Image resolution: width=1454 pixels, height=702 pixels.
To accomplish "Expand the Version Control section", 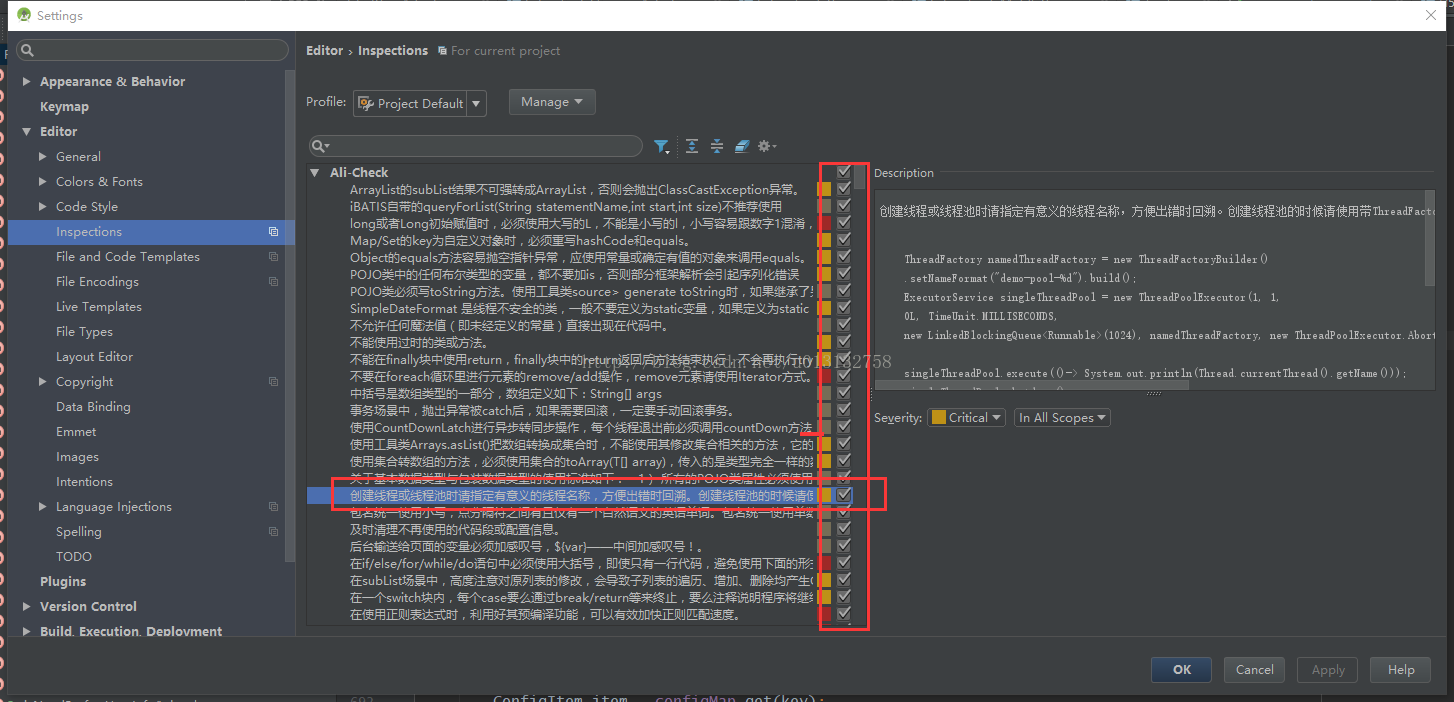I will tap(26, 607).
